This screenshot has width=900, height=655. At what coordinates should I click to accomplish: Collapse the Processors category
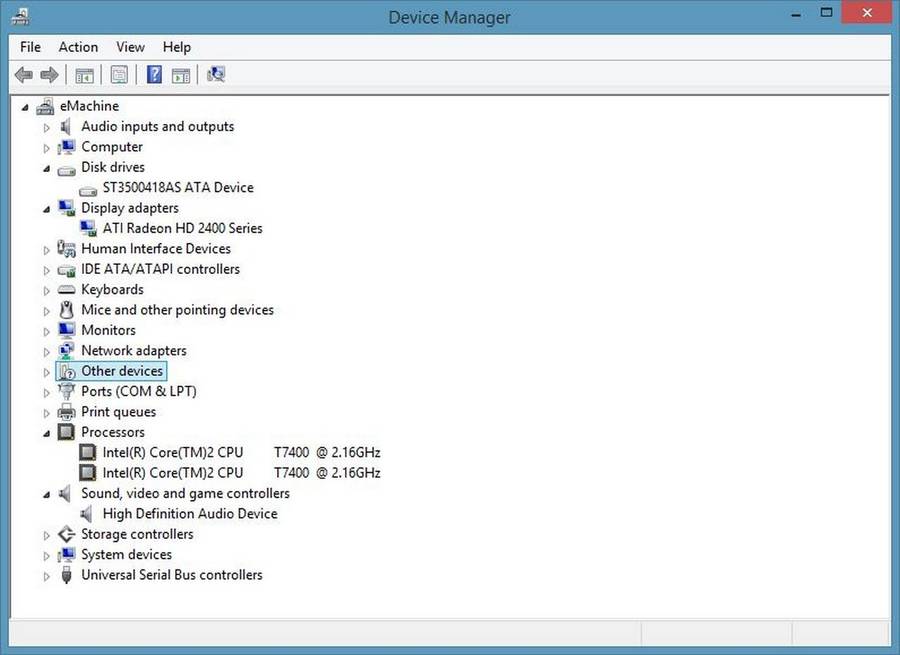click(x=46, y=432)
